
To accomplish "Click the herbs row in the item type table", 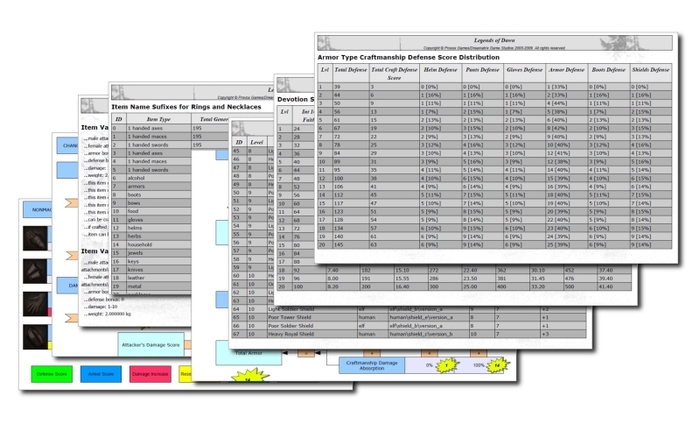I will pos(152,236).
